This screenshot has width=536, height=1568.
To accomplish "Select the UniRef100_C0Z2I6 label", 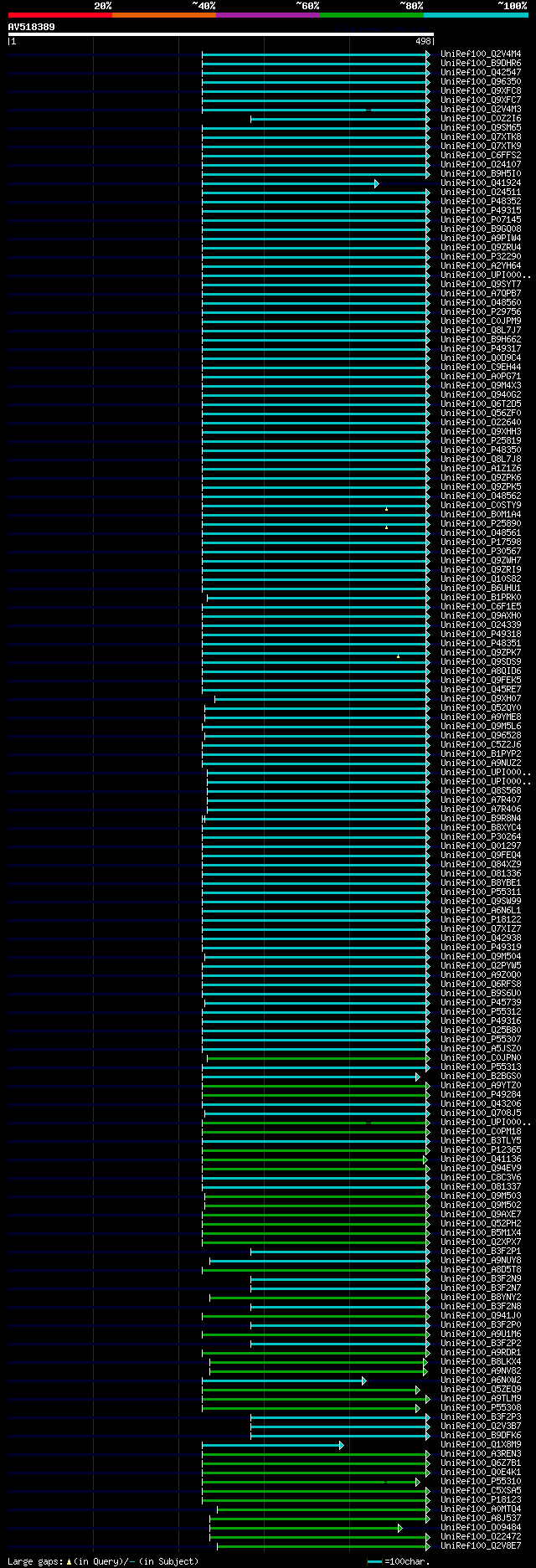I will (x=481, y=119).
